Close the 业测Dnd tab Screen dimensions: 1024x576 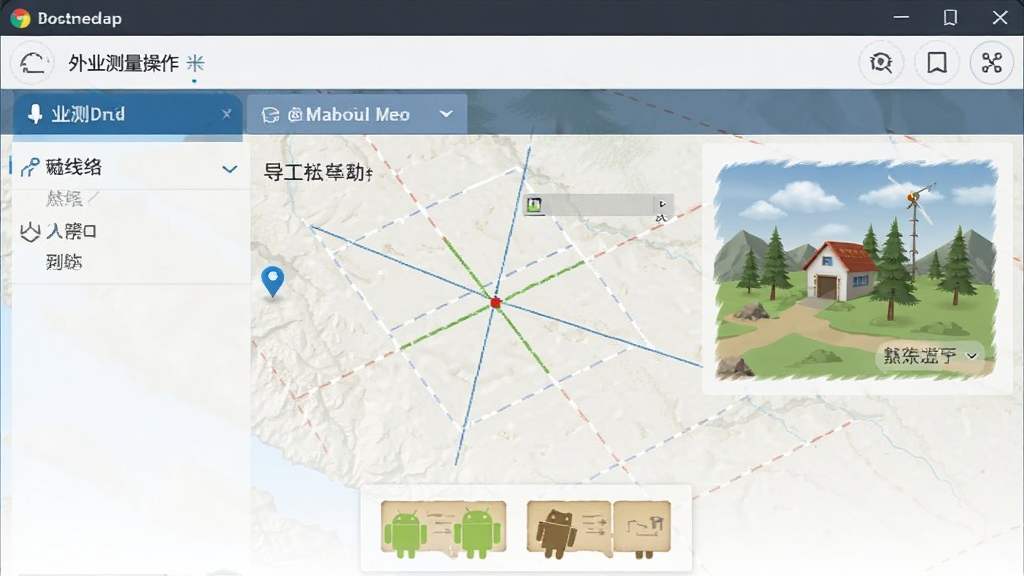[x=227, y=114]
